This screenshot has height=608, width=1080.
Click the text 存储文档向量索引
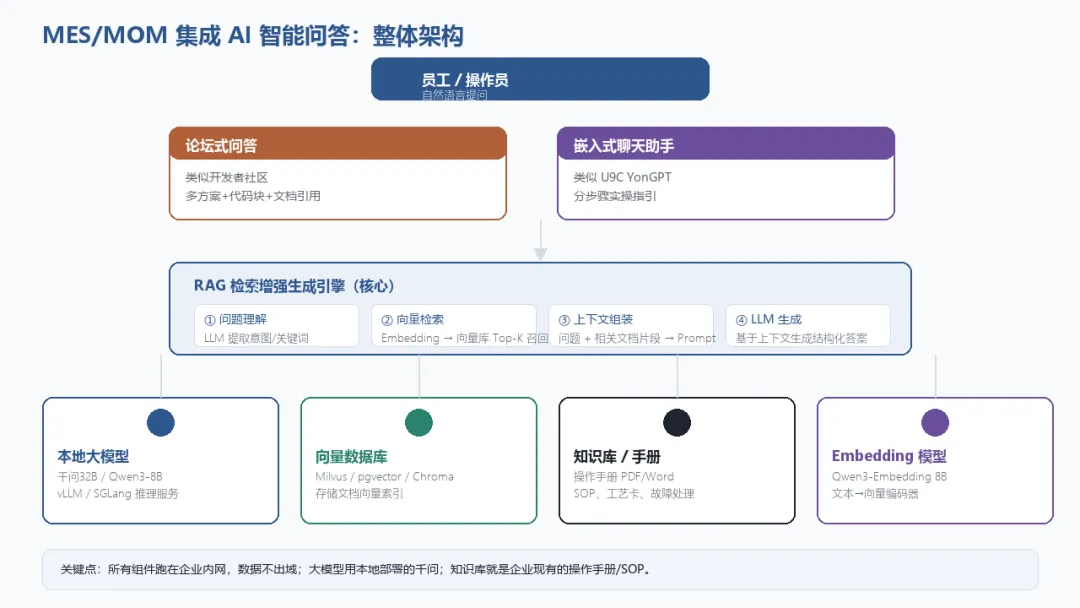(x=360, y=494)
